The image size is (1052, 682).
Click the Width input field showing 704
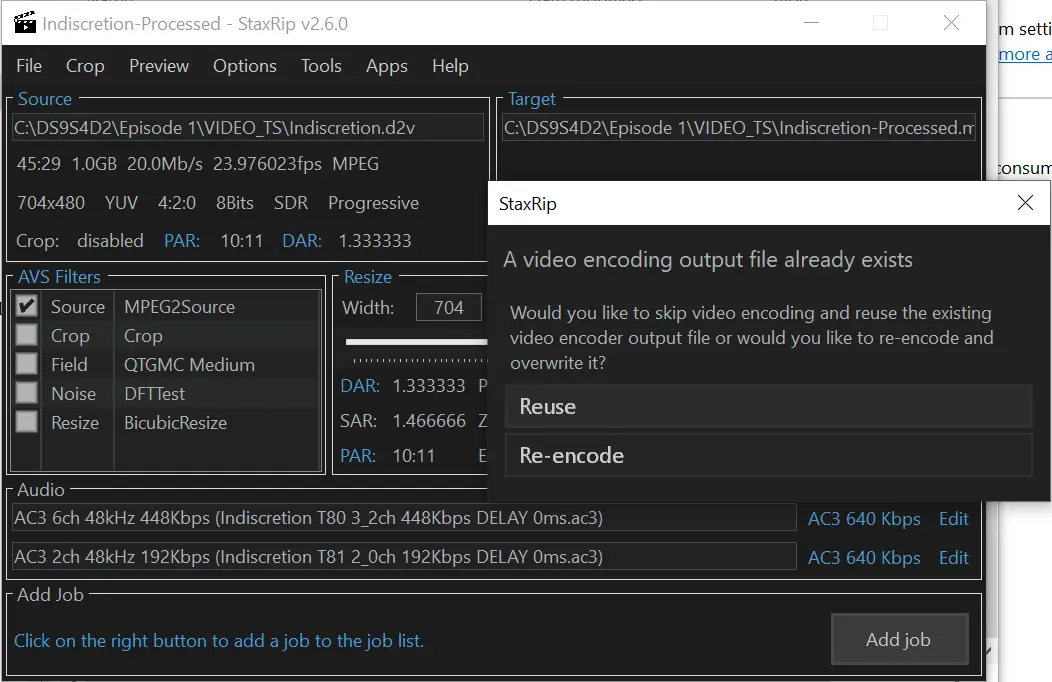pyautogui.click(x=448, y=308)
